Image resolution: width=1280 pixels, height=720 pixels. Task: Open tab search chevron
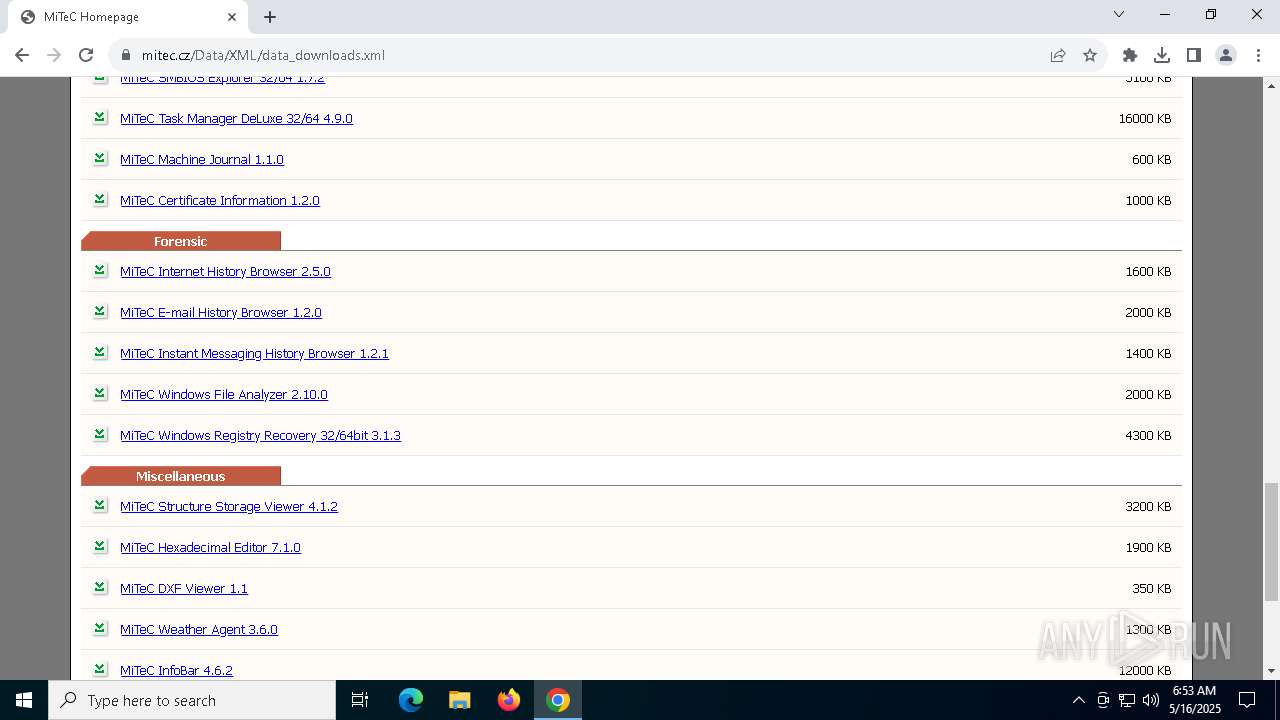tap(1119, 15)
